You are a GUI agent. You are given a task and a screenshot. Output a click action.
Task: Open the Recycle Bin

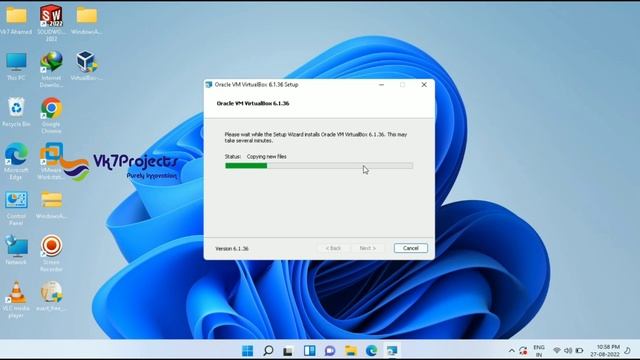click(16, 112)
